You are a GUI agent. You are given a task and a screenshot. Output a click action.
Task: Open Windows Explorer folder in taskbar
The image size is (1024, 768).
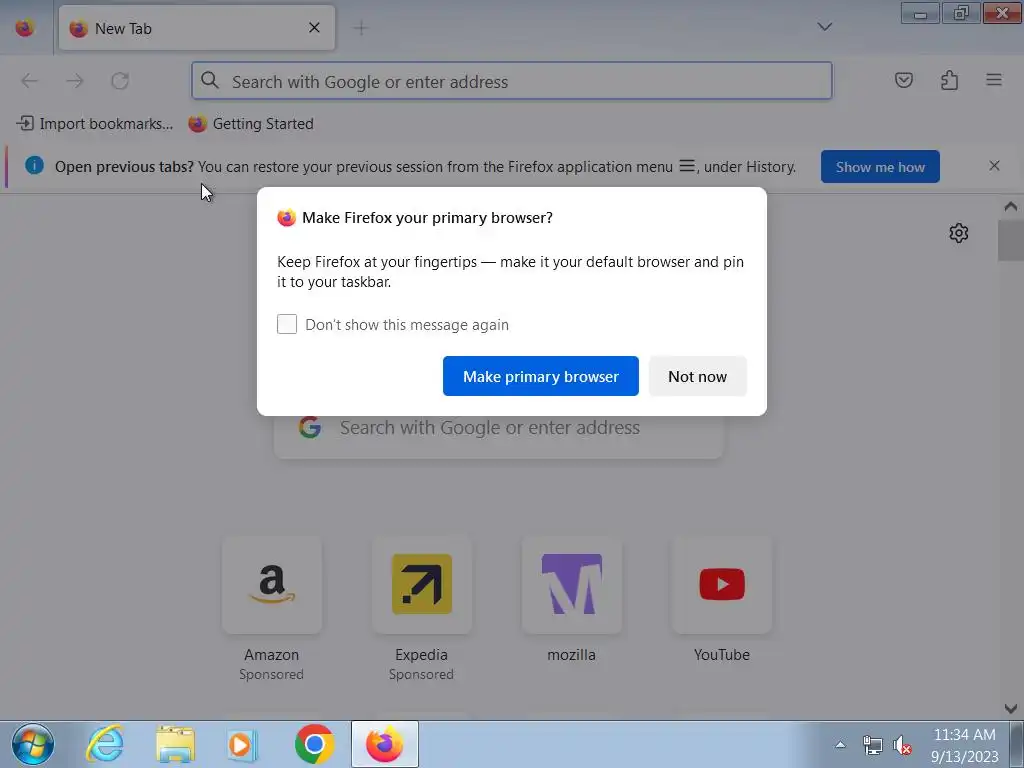[175, 744]
